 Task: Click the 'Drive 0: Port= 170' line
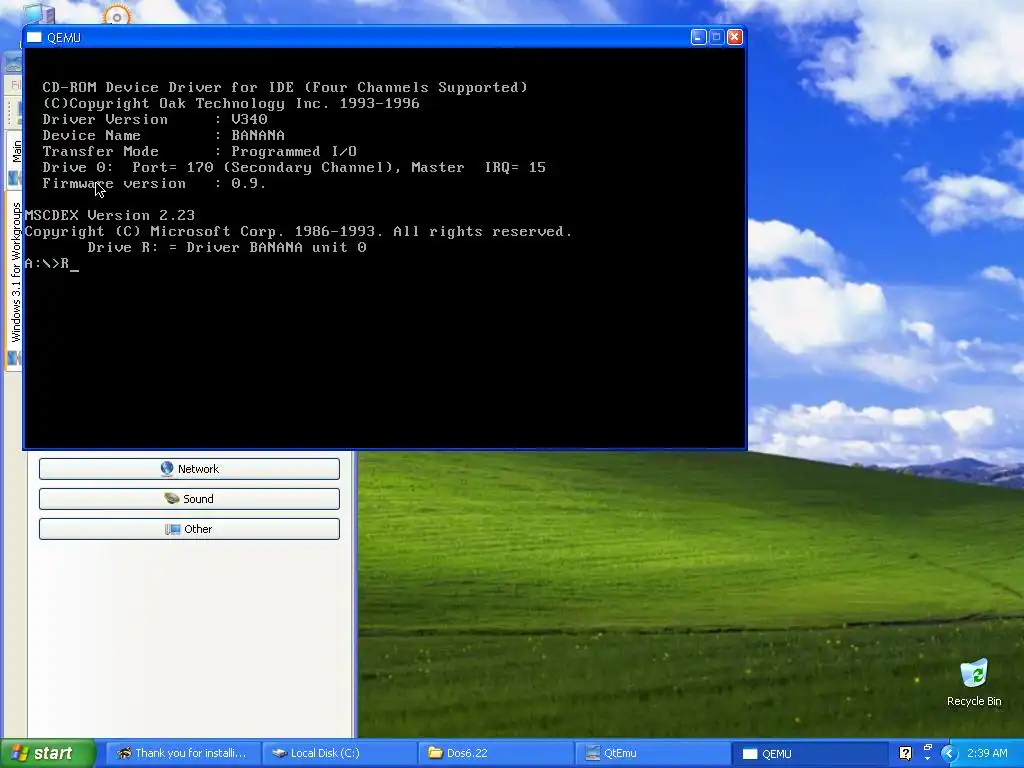[294, 168]
